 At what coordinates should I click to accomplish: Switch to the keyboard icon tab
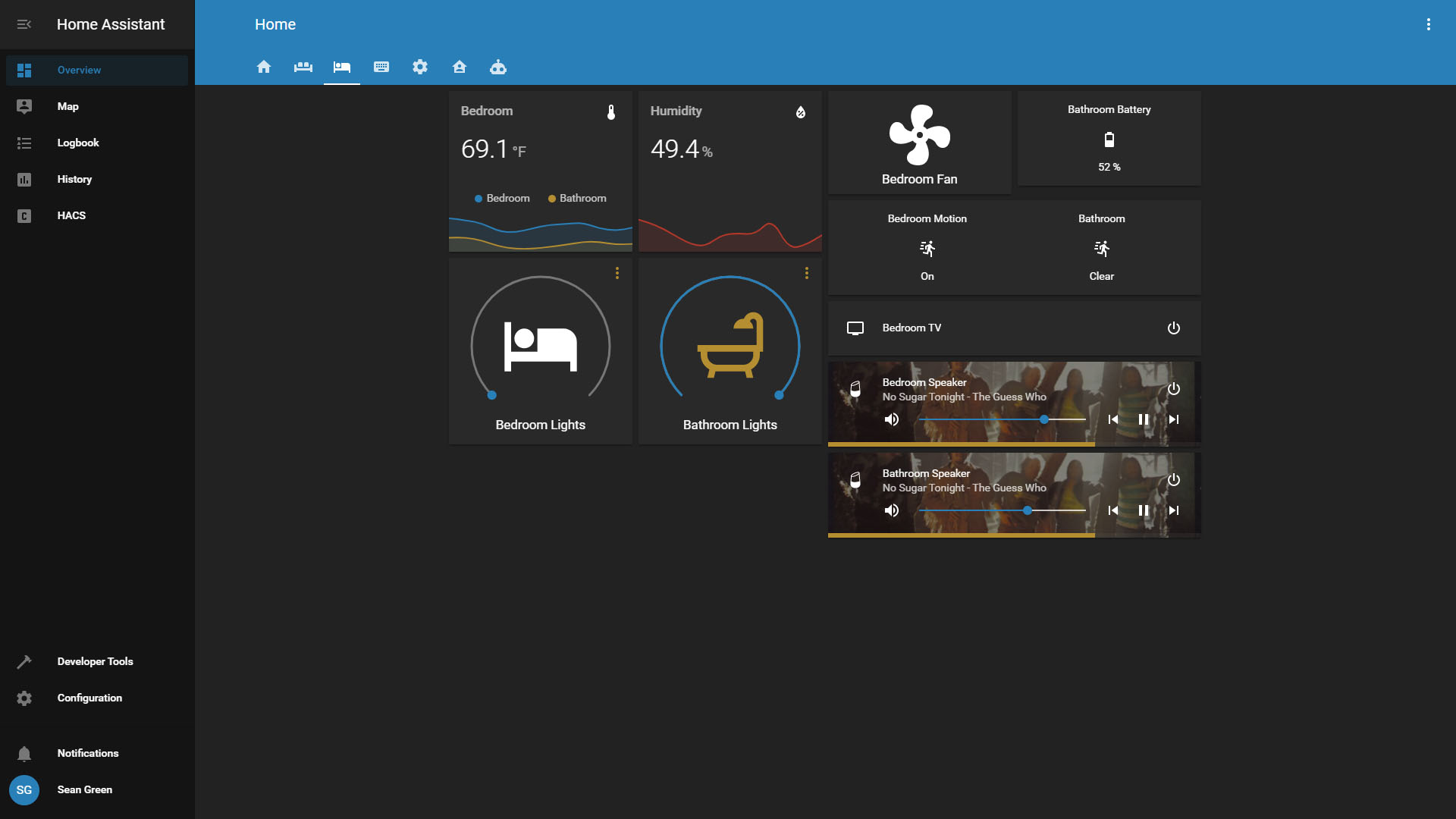pyautogui.click(x=381, y=67)
